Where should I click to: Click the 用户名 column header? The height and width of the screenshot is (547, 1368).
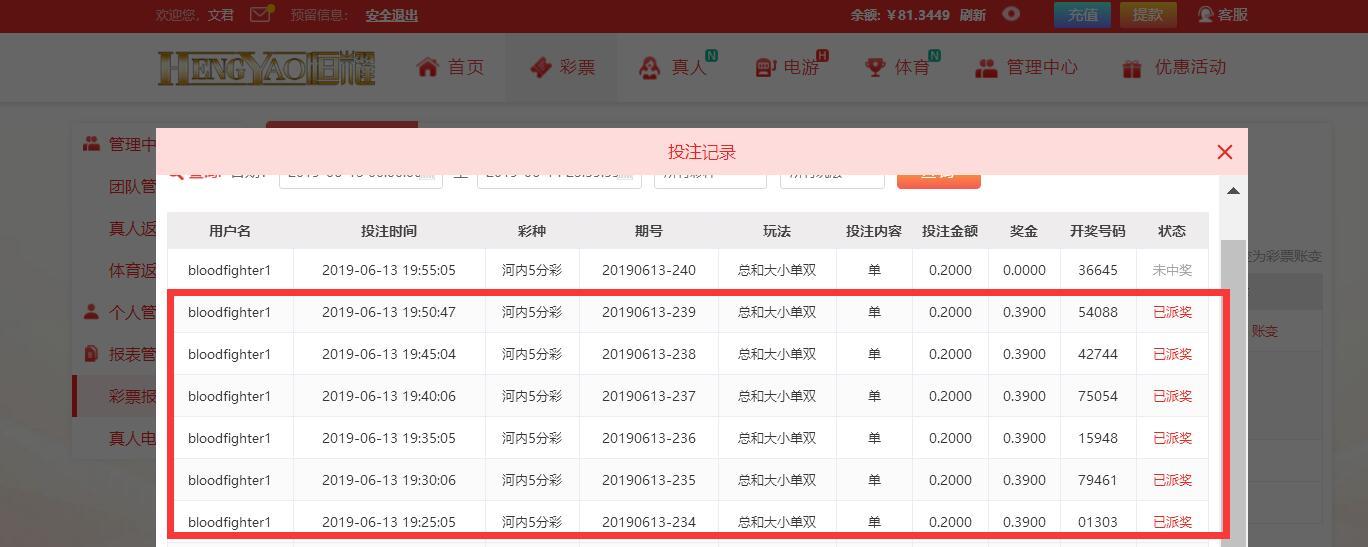click(230, 231)
